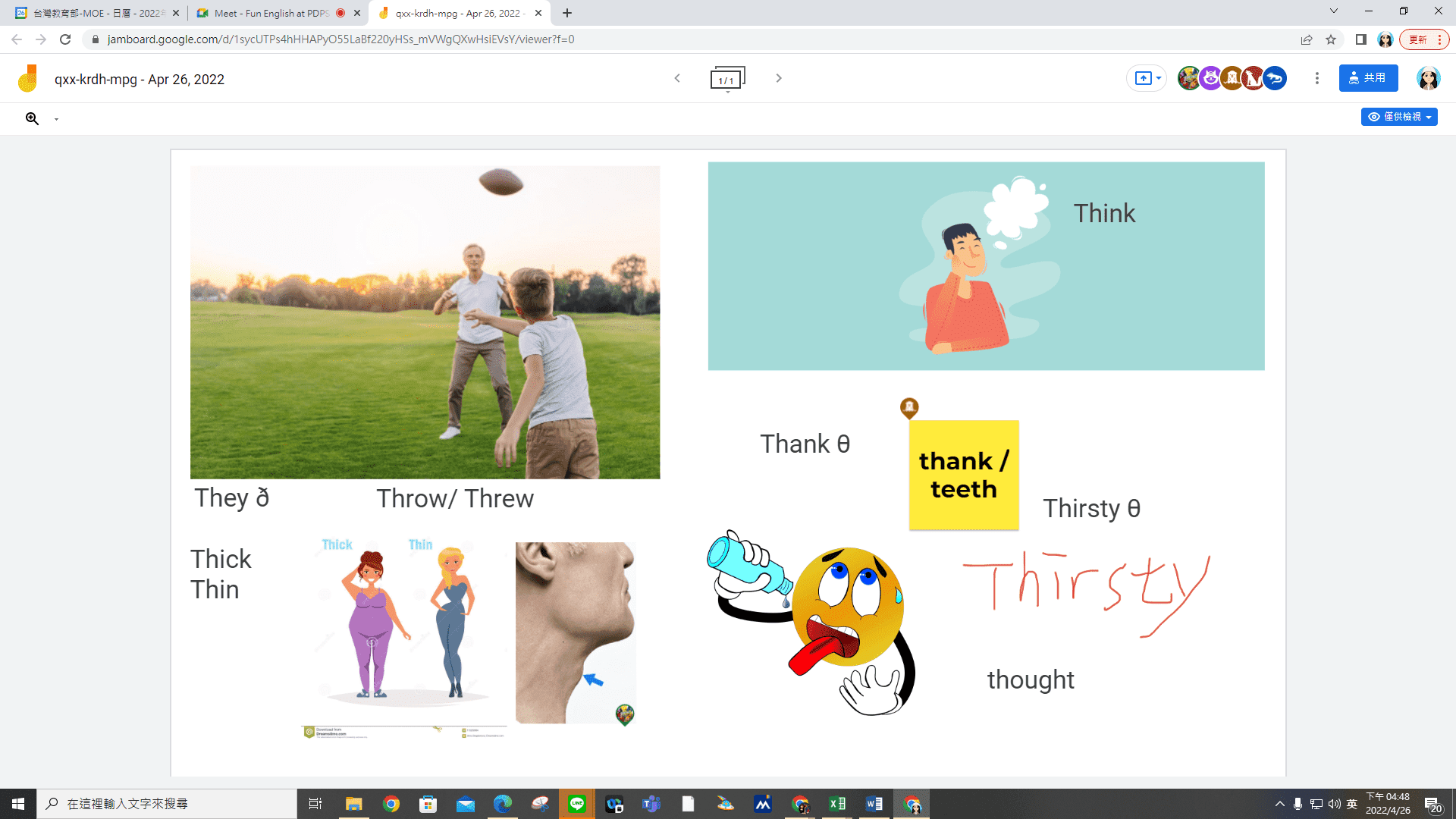1456x819 pixels.
Task: Click the blue dolphin collaborator avatar
Action: (1275, 78)
